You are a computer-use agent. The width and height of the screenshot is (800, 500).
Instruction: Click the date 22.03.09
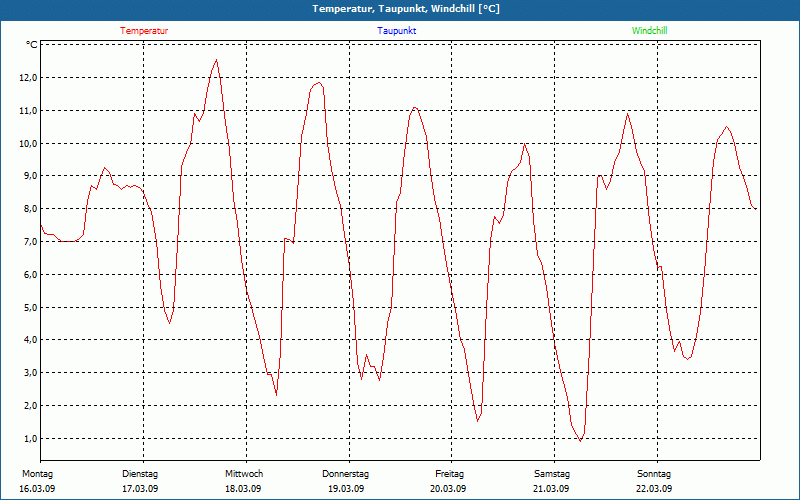(654, 489)
